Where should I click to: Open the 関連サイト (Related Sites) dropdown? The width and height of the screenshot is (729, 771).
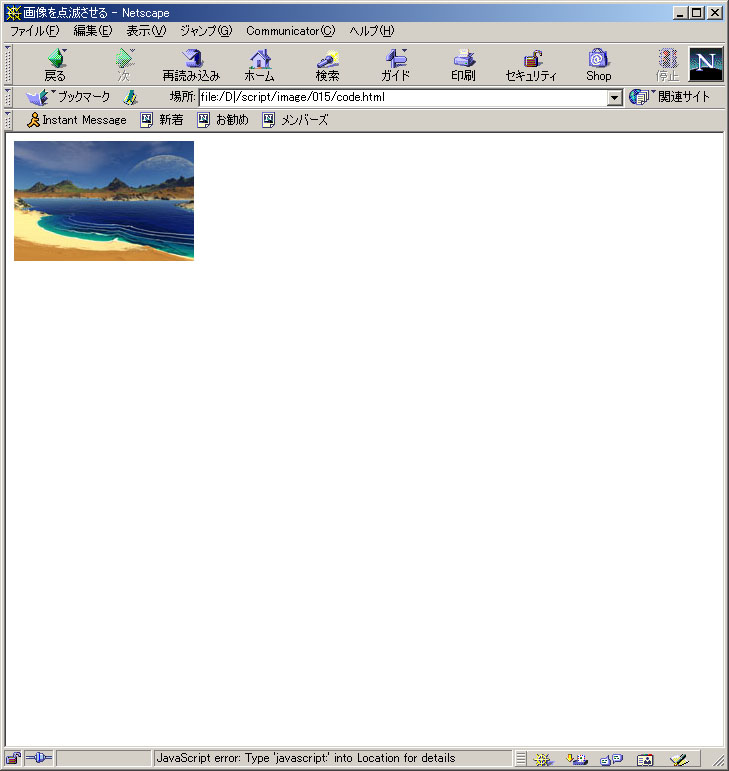pyautogui.click(x=670, y=97)
